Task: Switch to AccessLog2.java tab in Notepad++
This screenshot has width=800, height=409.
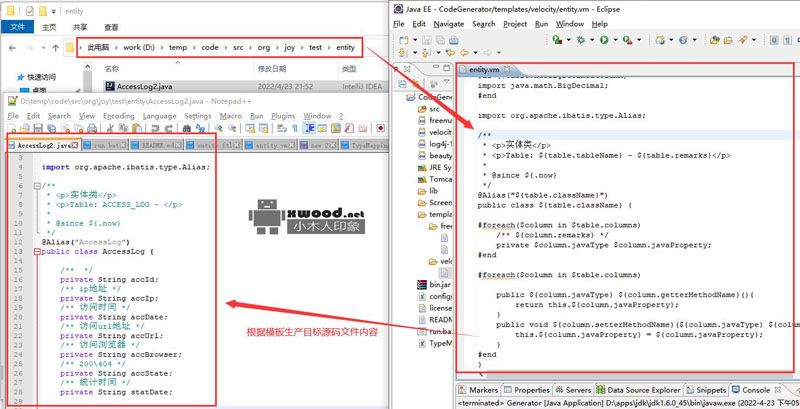Action: coord(43,145)
